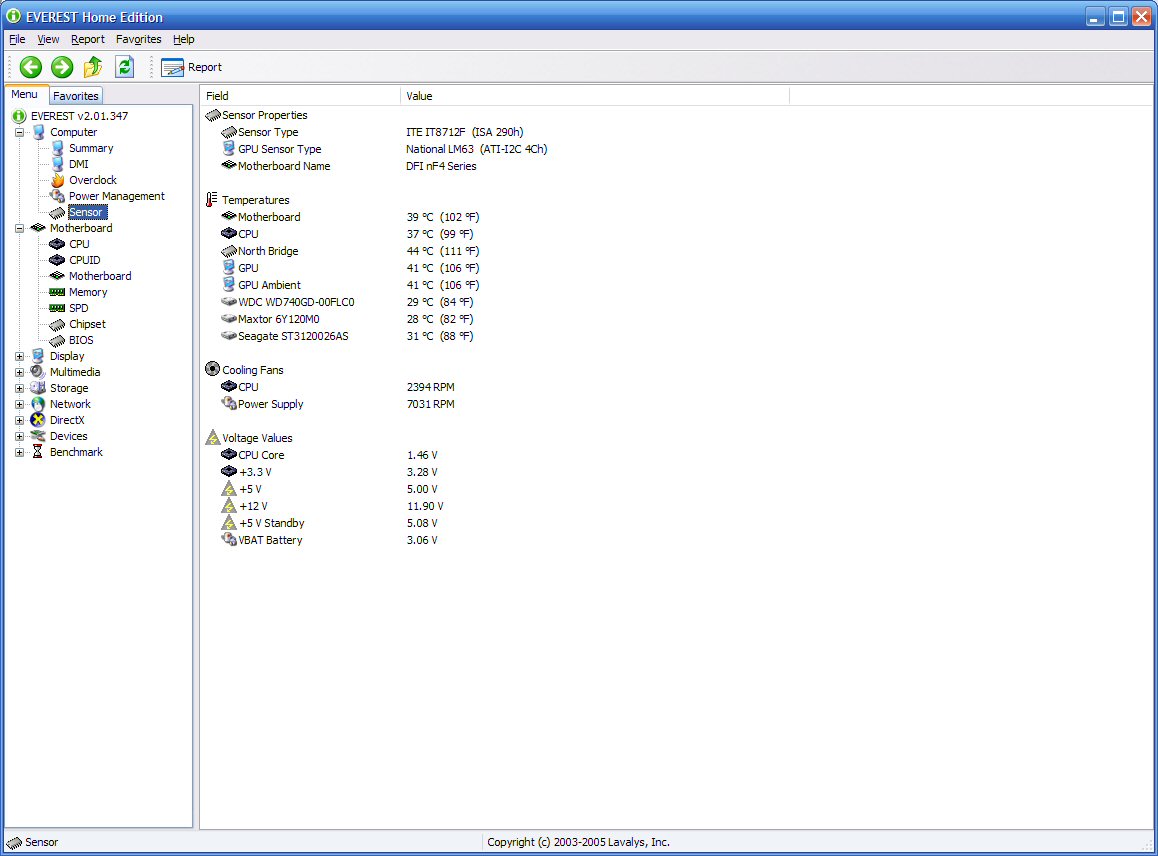The width and height of the screenshot is (1158, 856).
Task: Click the Cooling Fans fan icon
Action: (x=213, y=369)
